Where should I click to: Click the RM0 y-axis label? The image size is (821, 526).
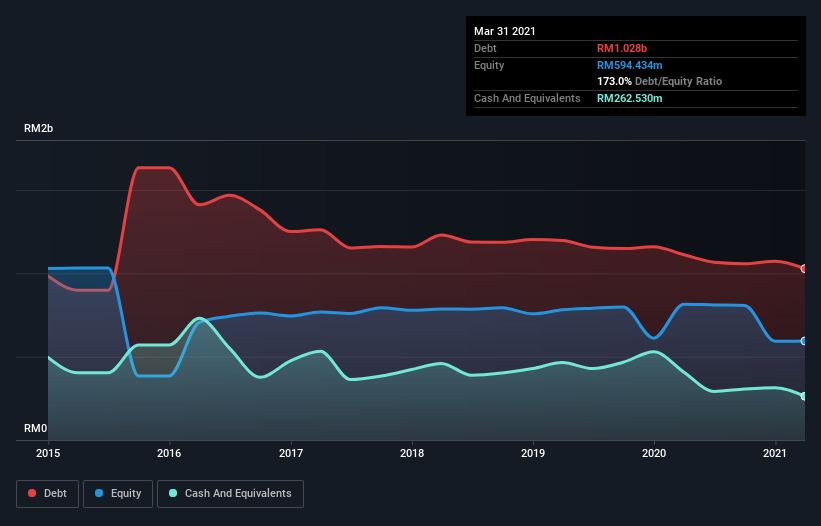tap(36, 428)
